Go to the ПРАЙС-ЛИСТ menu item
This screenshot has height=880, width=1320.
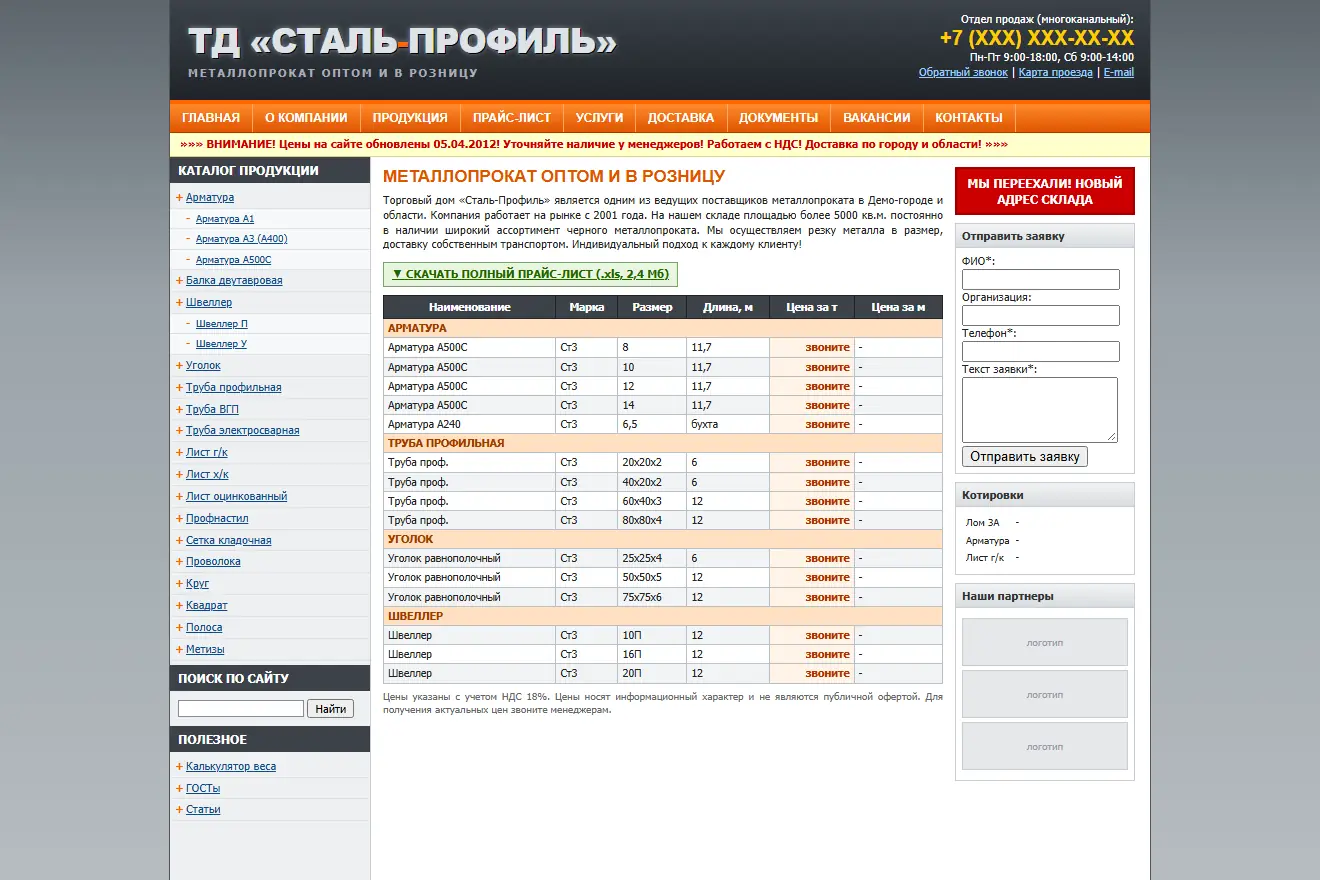(x=512, y=118)
